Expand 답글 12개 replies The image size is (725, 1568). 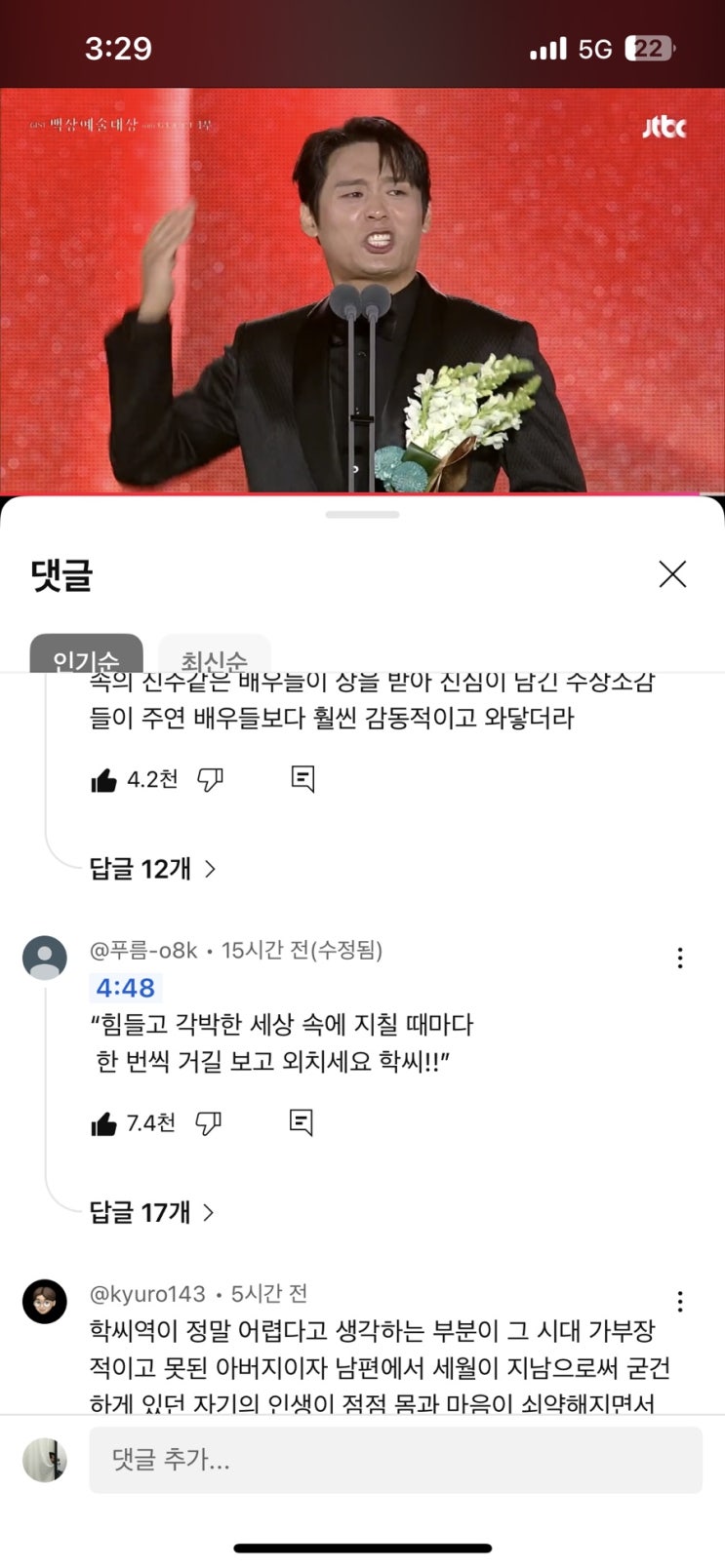[x=152, y=868]
